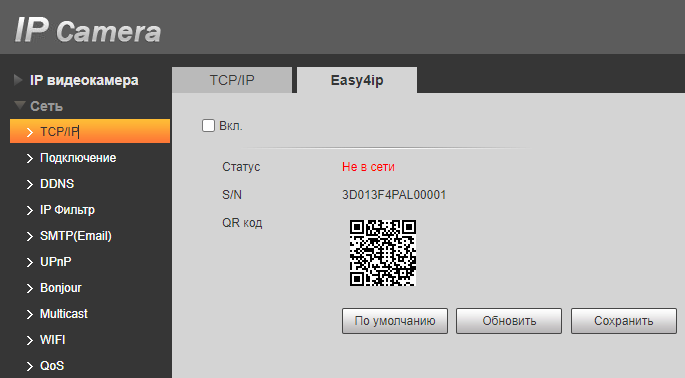Open QoS settings page
This screenshot has width=685, height=378.
pyautogui.click(x=52, y=366)
